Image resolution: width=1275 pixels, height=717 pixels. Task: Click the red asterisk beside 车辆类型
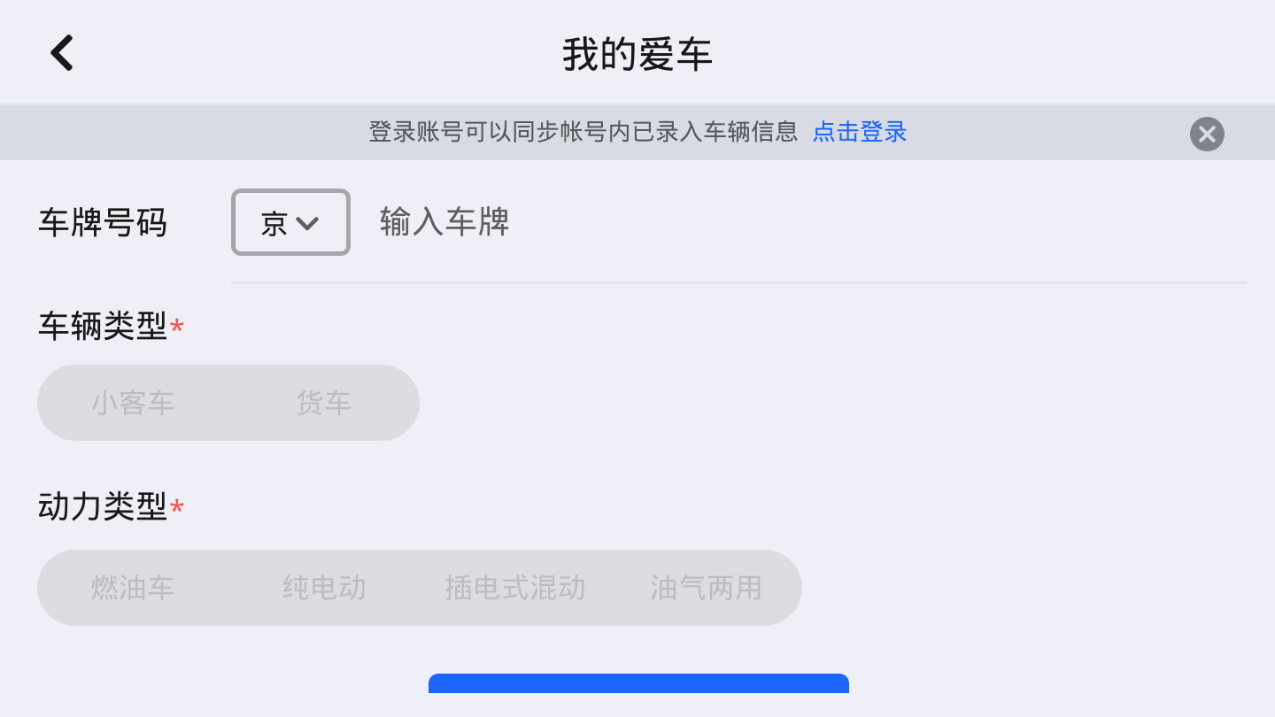point(177,327)
